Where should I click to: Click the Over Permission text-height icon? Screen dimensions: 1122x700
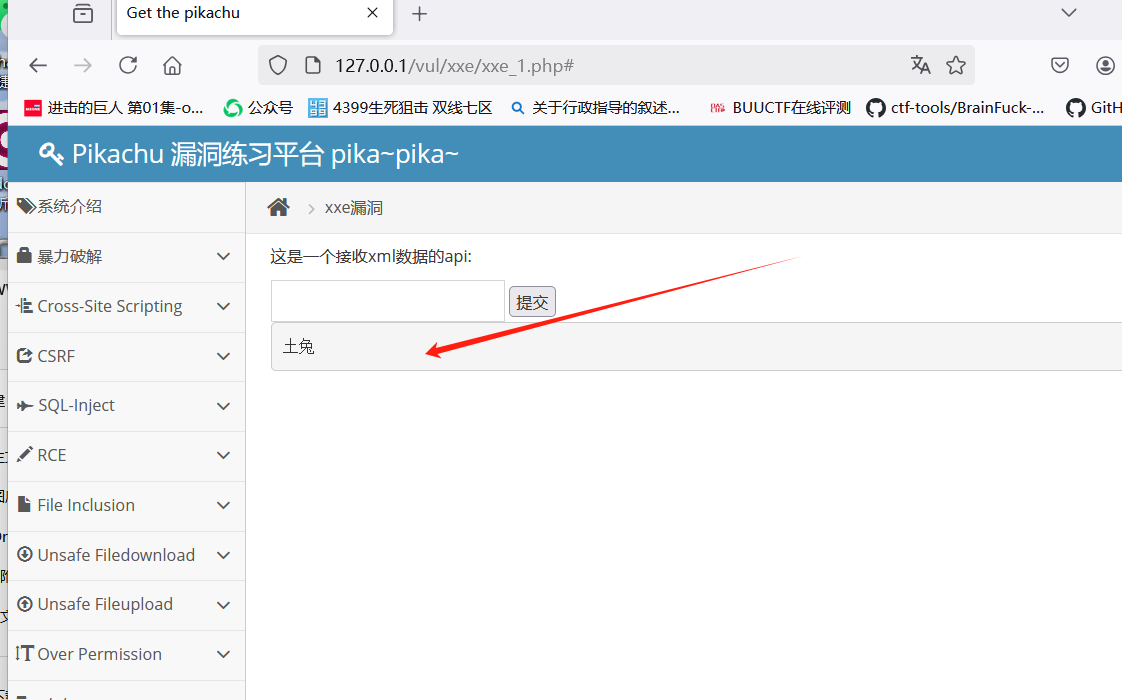coord(24,653)
